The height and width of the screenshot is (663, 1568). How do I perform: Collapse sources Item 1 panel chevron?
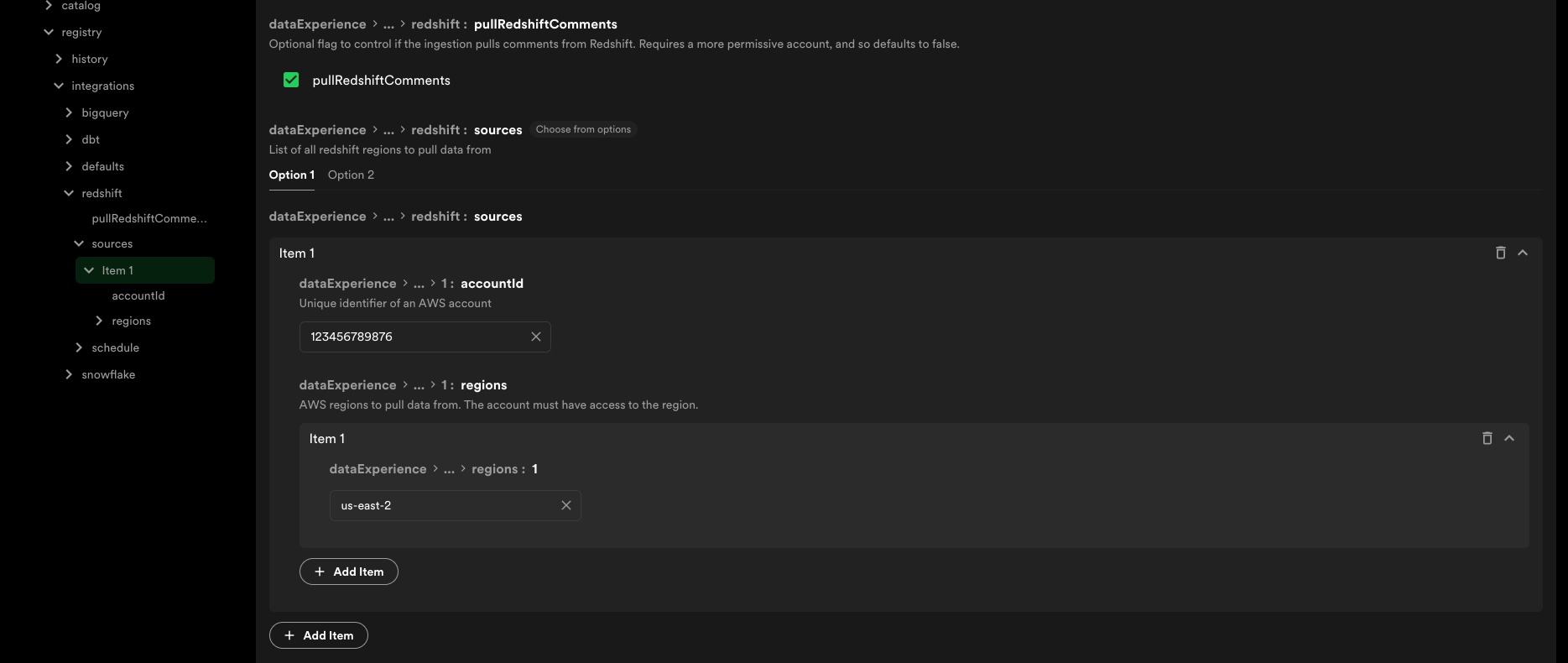click(x=1523, y=253)
